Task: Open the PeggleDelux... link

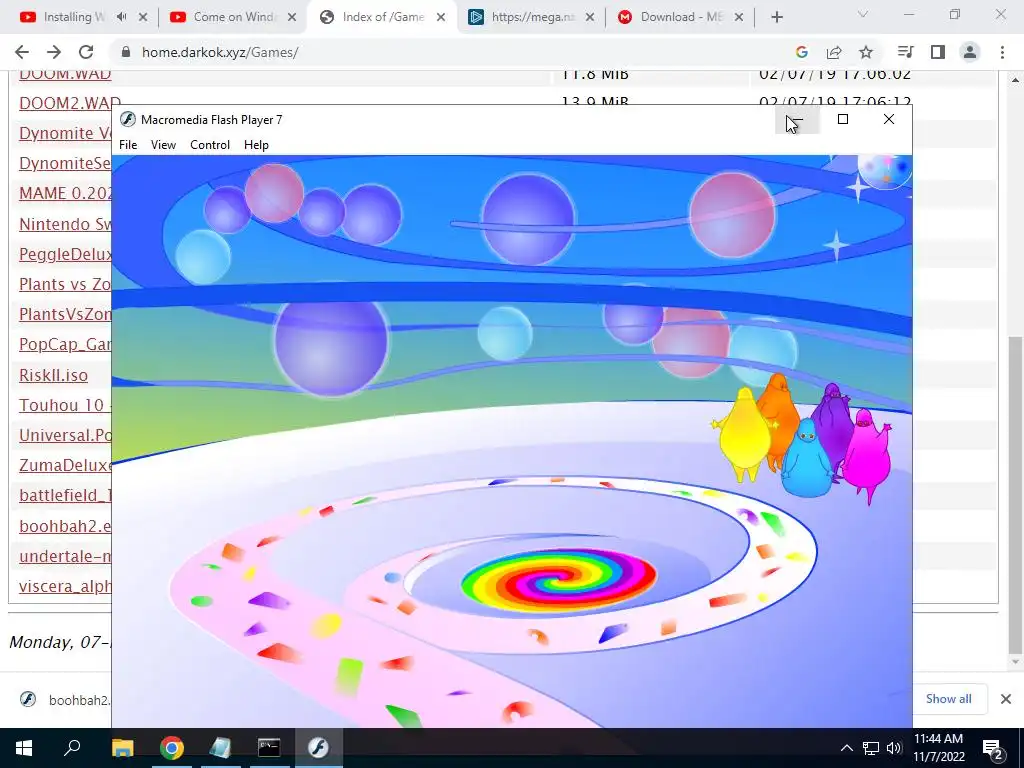Action: (x=65, y=254)
